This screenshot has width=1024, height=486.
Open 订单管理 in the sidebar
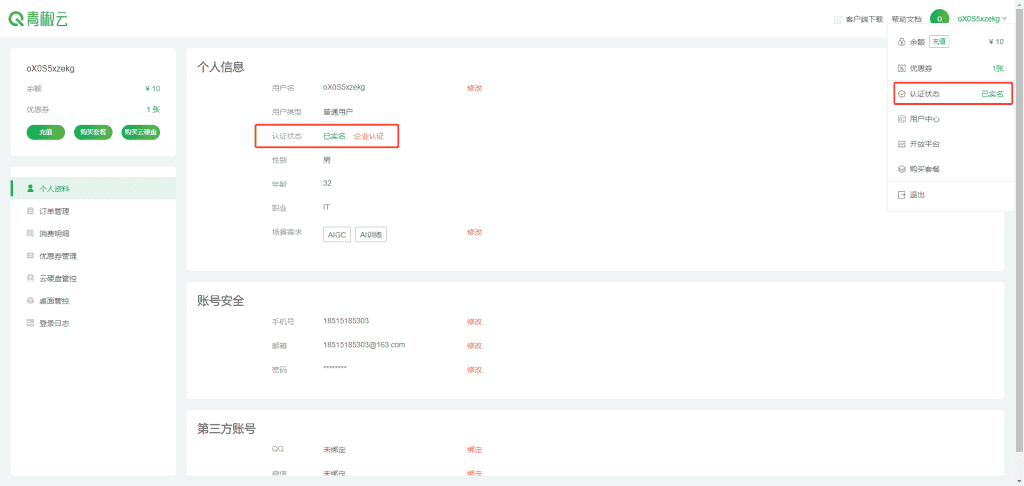54,211
